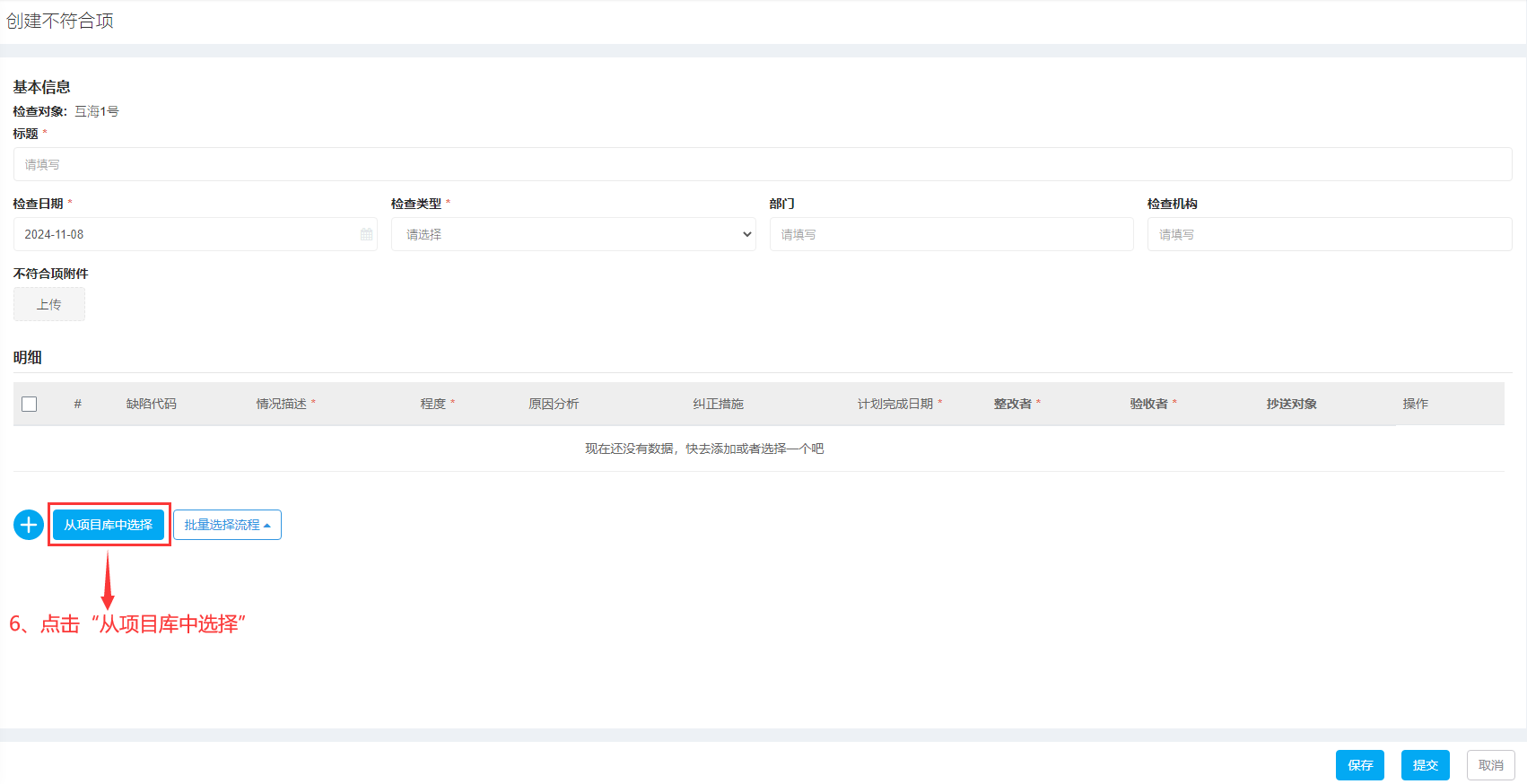The width and height of the screenshot is (1527, 784).
Task: Open the 检查类型 dropdown
Action: point(573,234)
